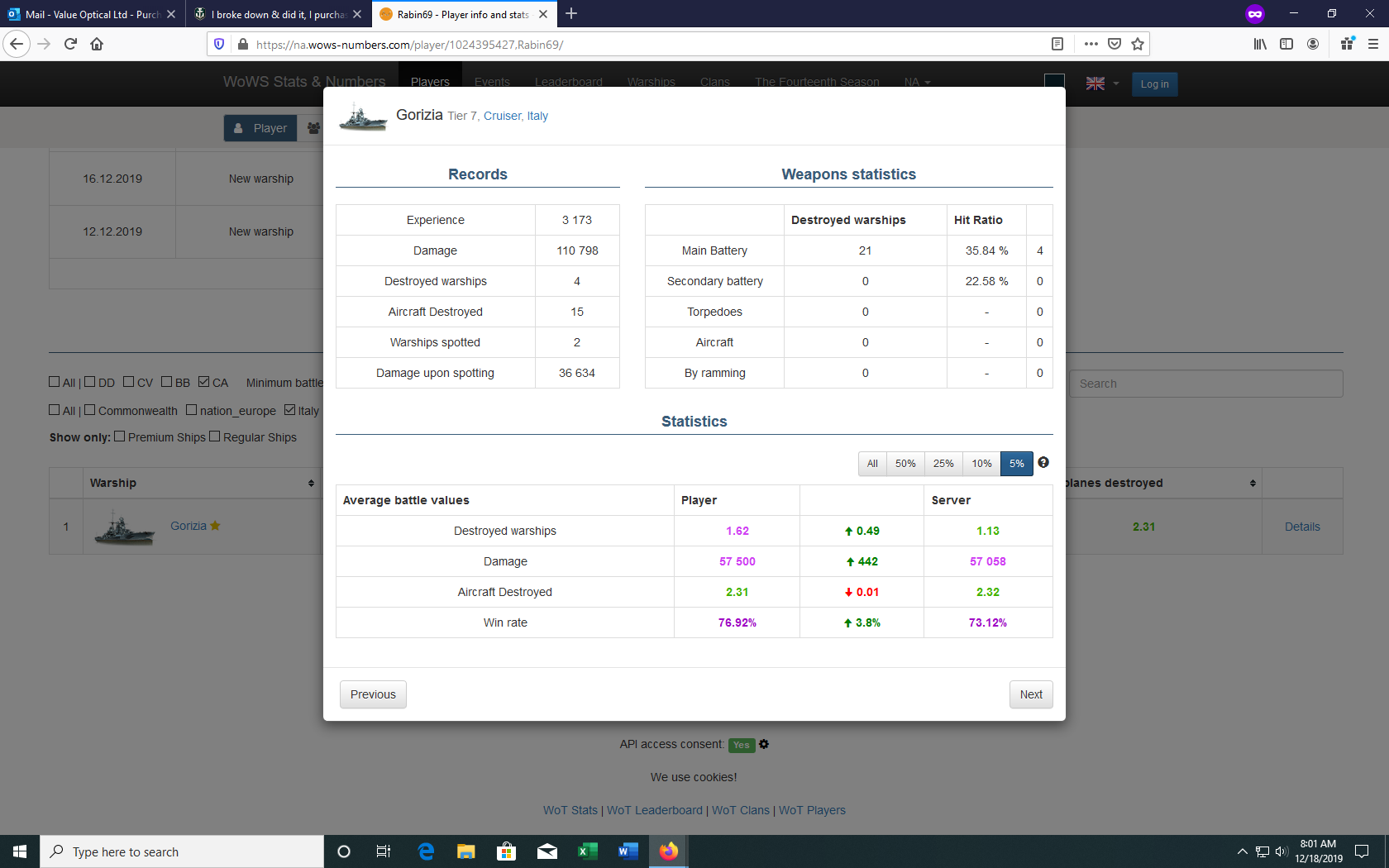Bookmark this page with the star icon
The width and height of the screenshot is (1389, 868).
(1138, 45)
